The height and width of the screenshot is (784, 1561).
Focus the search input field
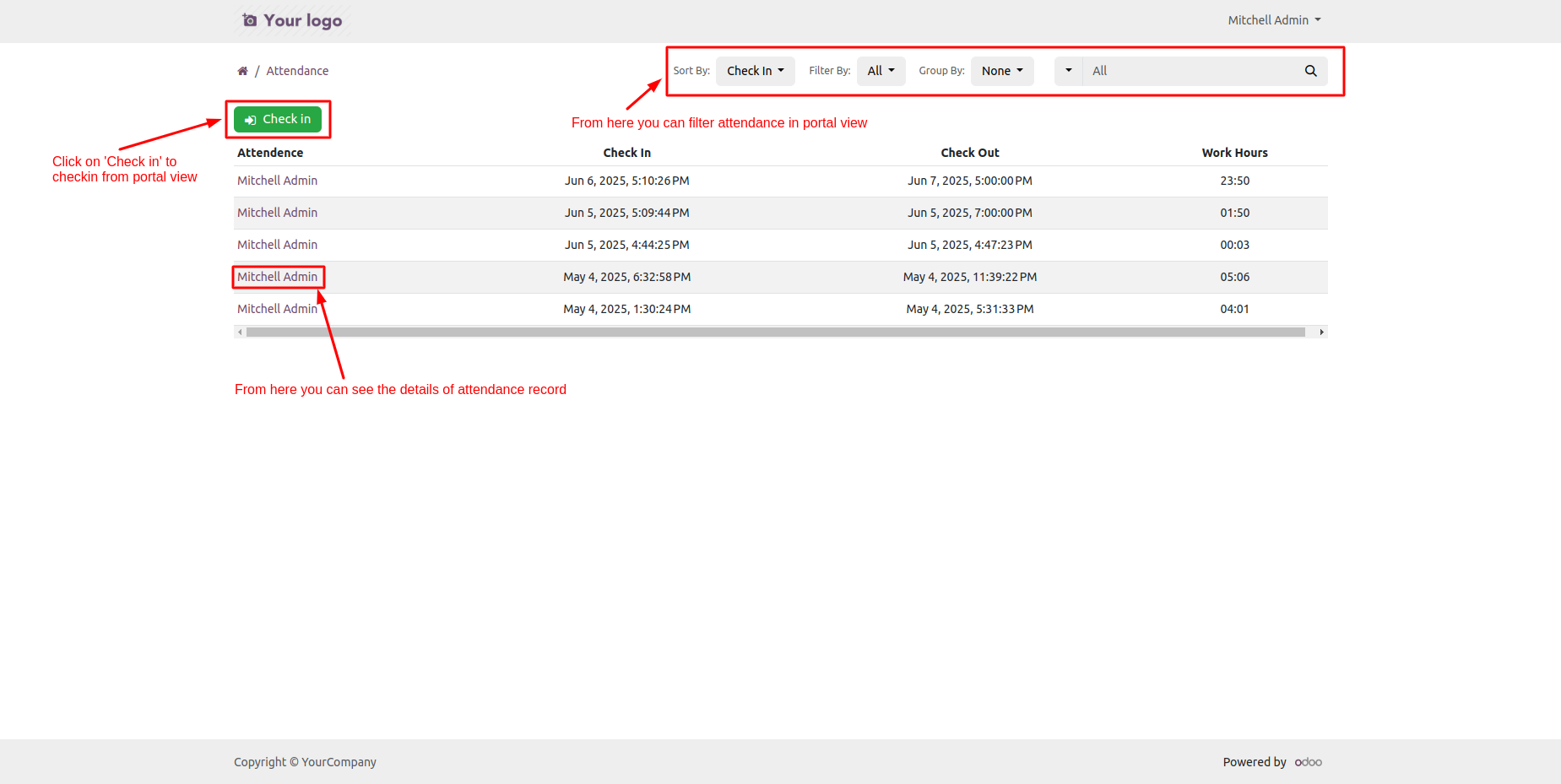point(1190,71)
